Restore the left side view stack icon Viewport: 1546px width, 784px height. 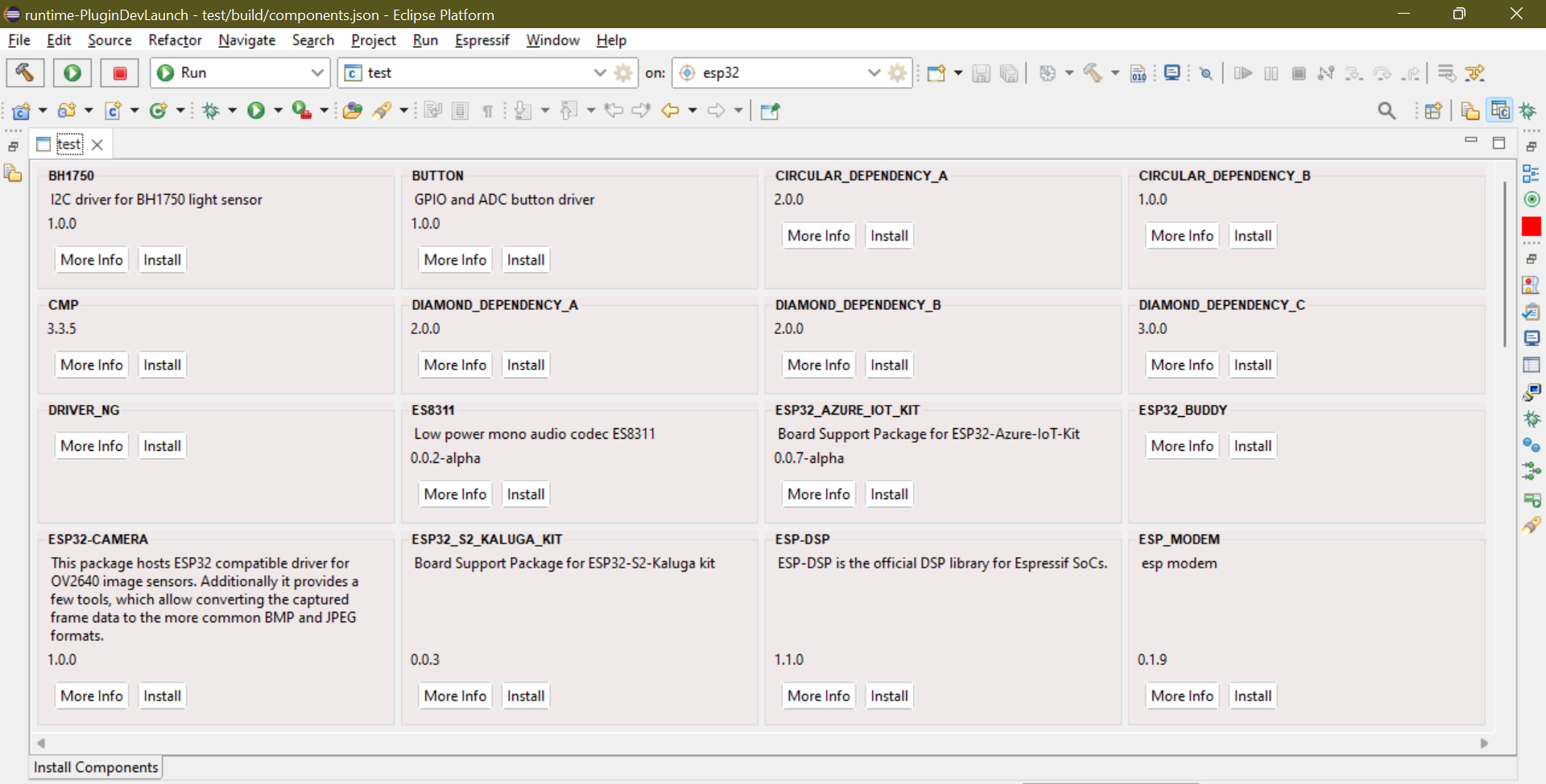tap(13, 146)
